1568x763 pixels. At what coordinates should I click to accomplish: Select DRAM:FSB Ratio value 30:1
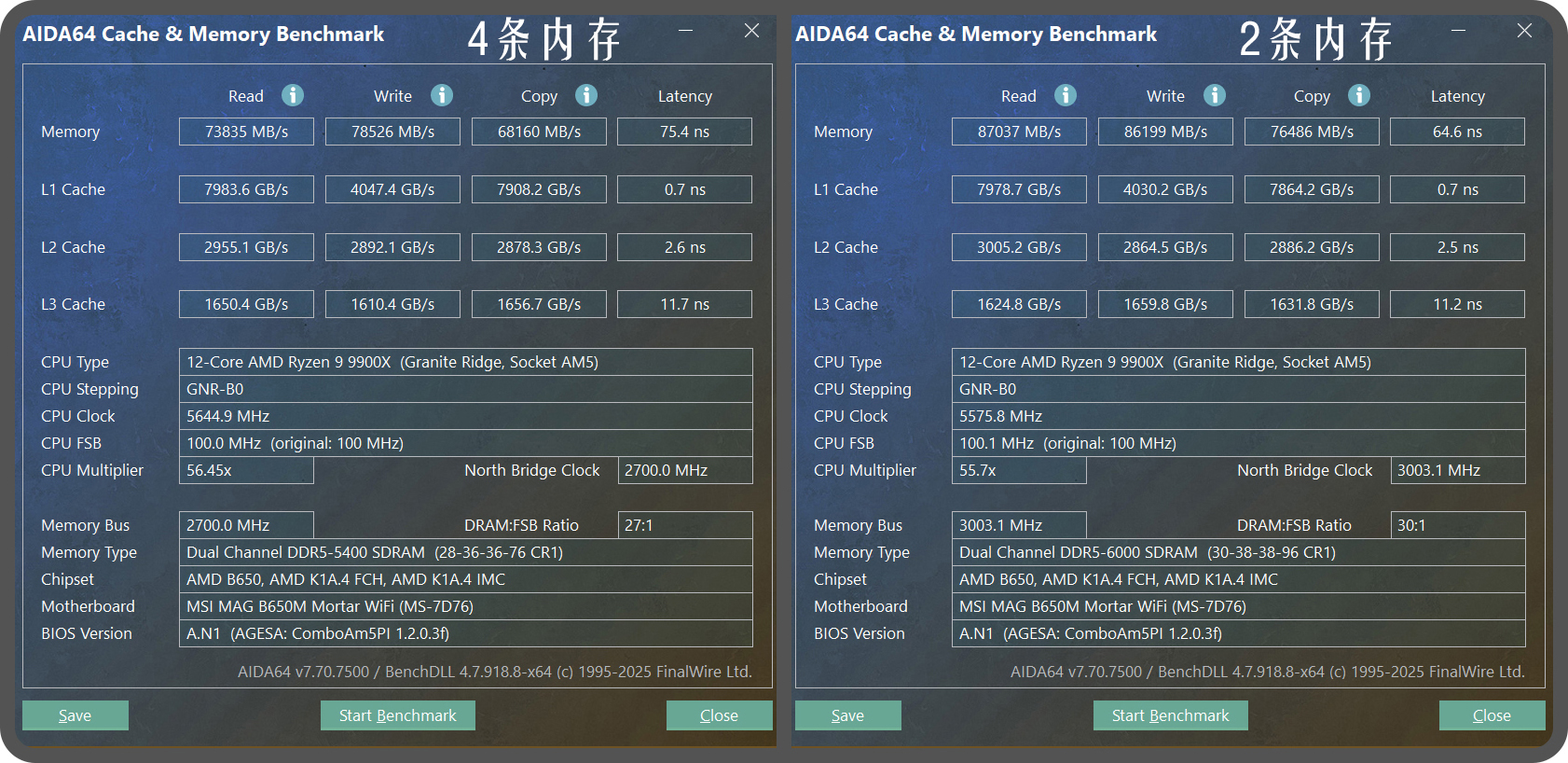1458,525
